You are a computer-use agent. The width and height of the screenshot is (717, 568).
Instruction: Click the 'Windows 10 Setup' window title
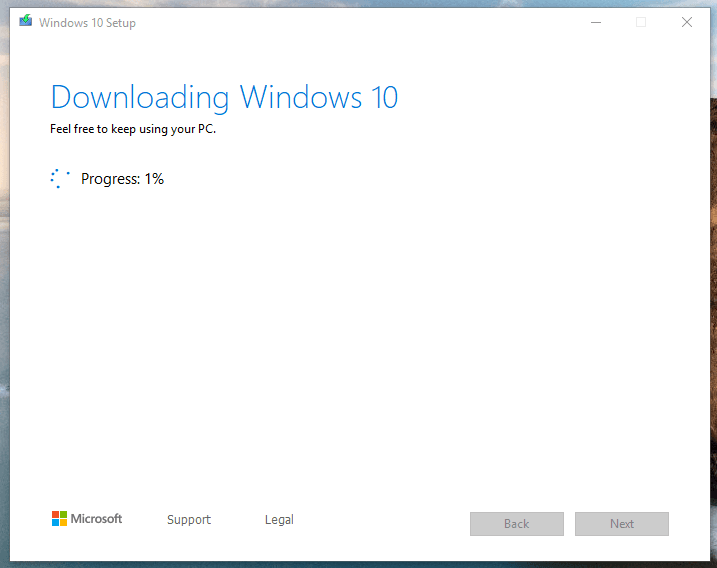87,23
